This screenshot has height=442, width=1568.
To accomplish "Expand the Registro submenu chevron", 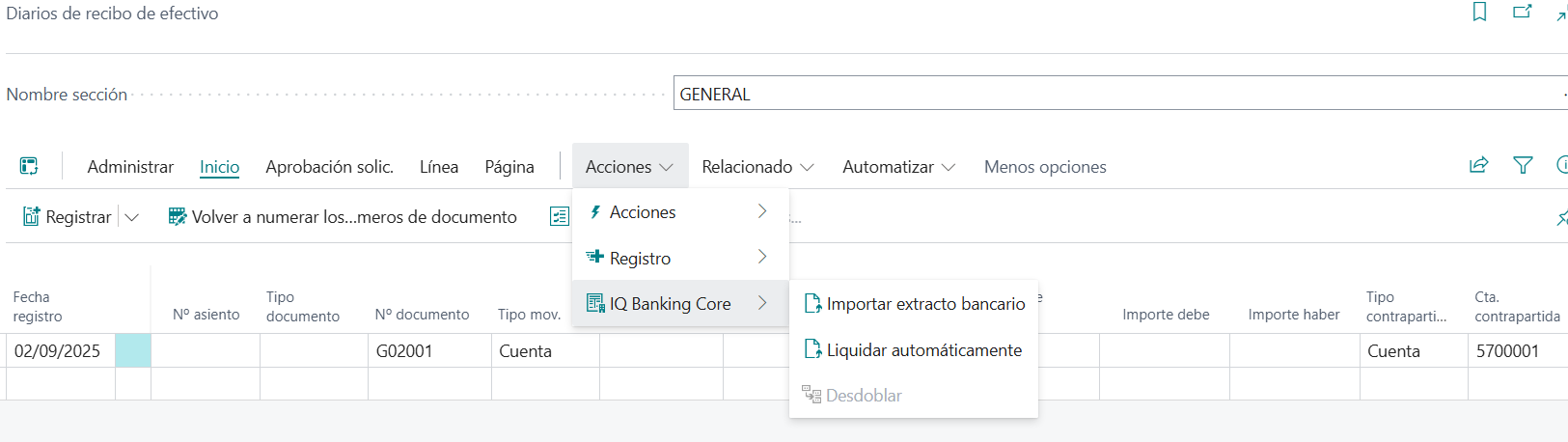I will (x=762, y=257).
